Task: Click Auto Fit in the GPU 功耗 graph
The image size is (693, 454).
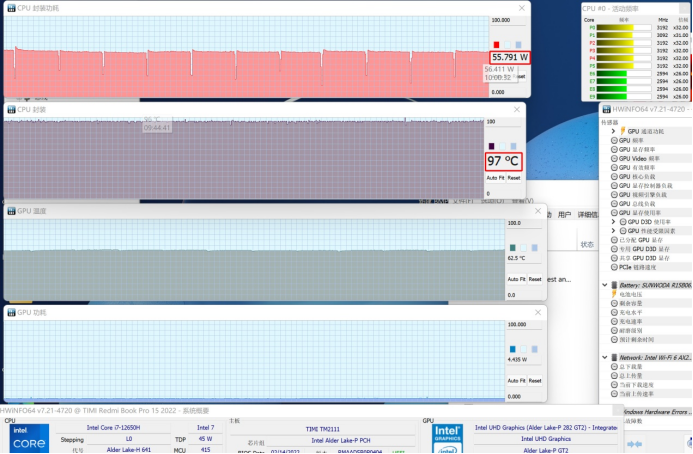Action: coord(517,381)
